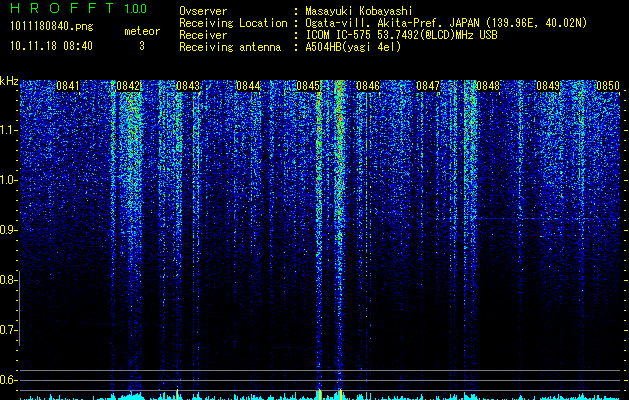Click the 0845 time marker
The width and height of the screenshot is (629, 400).
308,86
